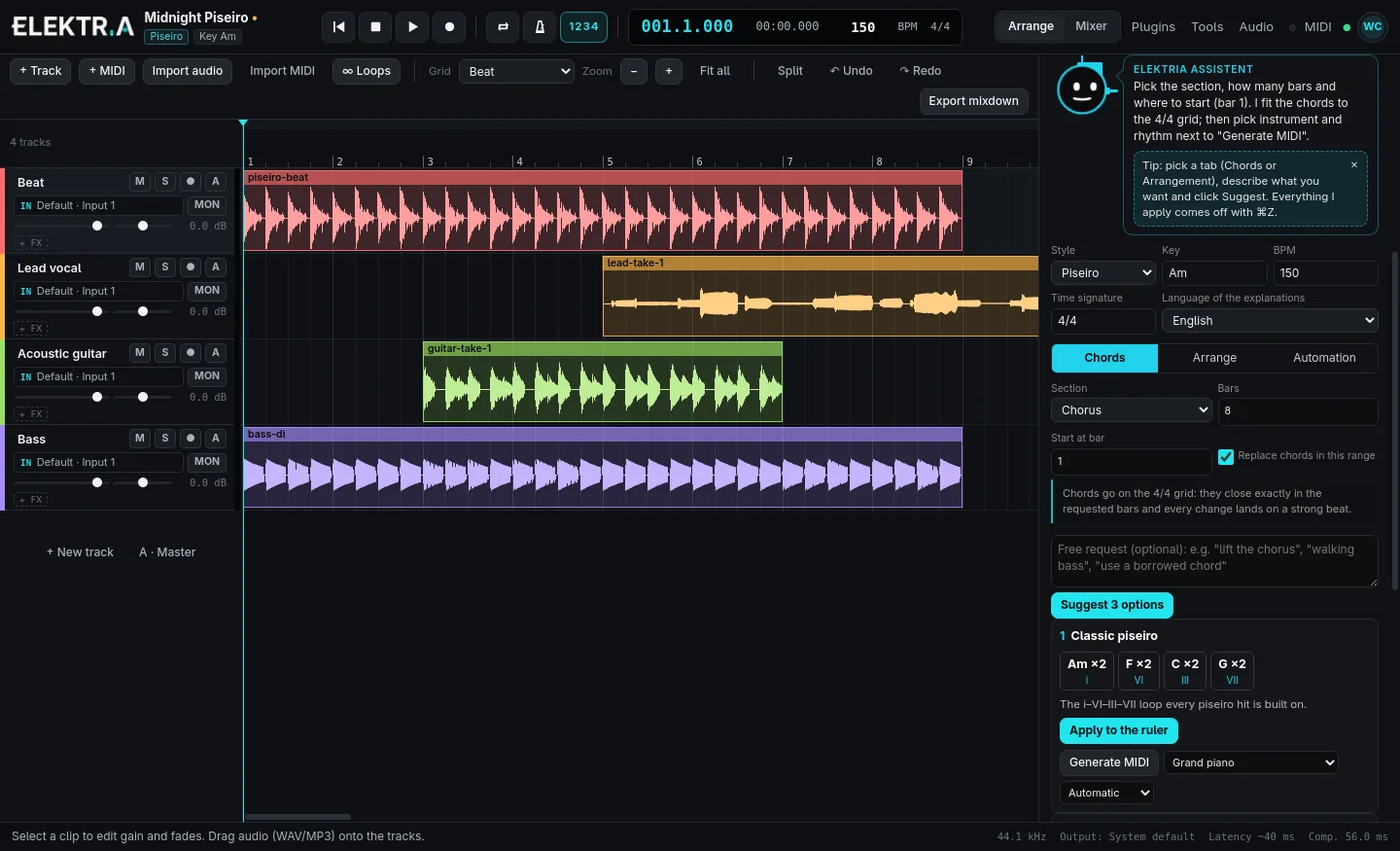Zoom in the timeline with plus button
This screenshot has width=1400, height=851.
coord(669,71)
